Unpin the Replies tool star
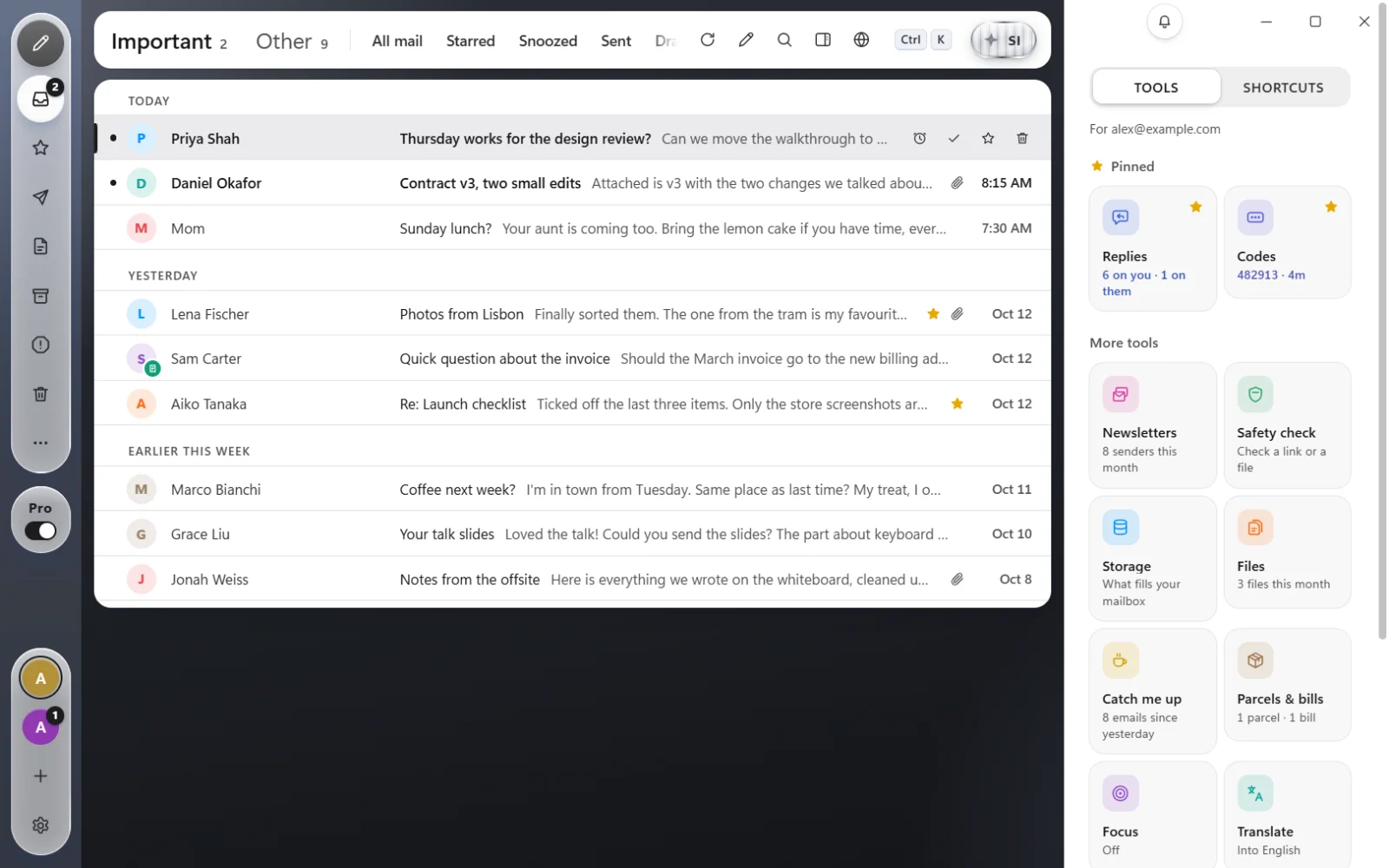The image size is (1389, 868). pos(1195,207)
